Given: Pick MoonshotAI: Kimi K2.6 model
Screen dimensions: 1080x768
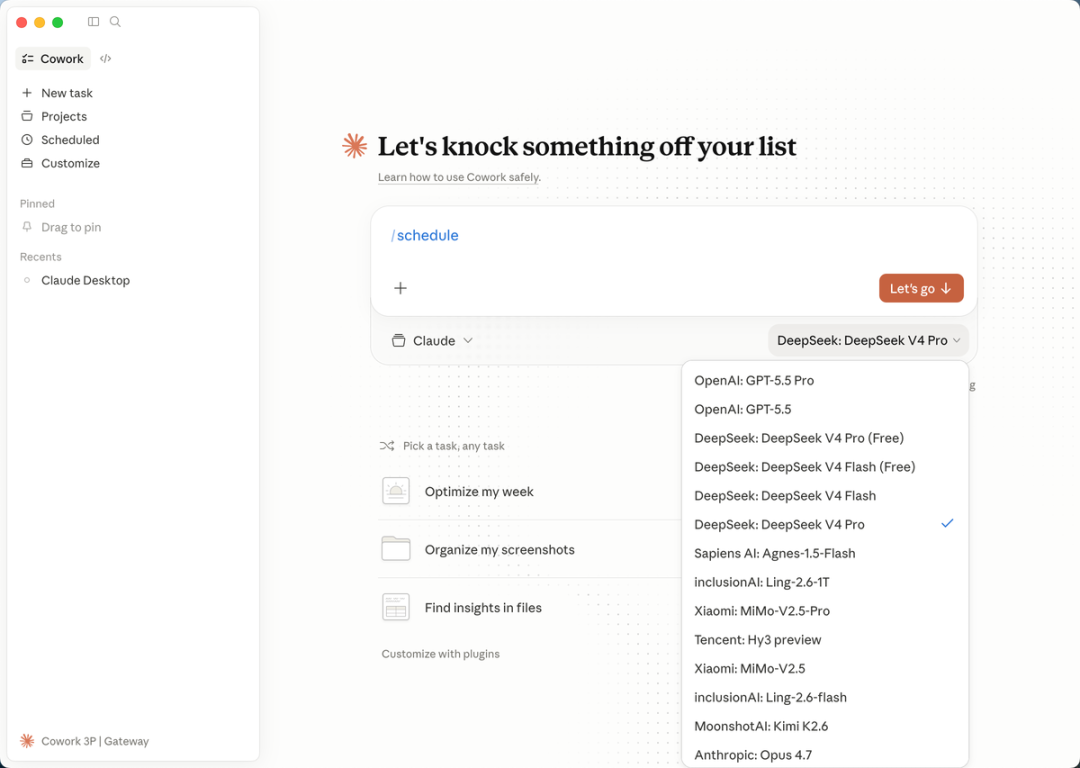Looking at the screenshot, I should point(761,726).
